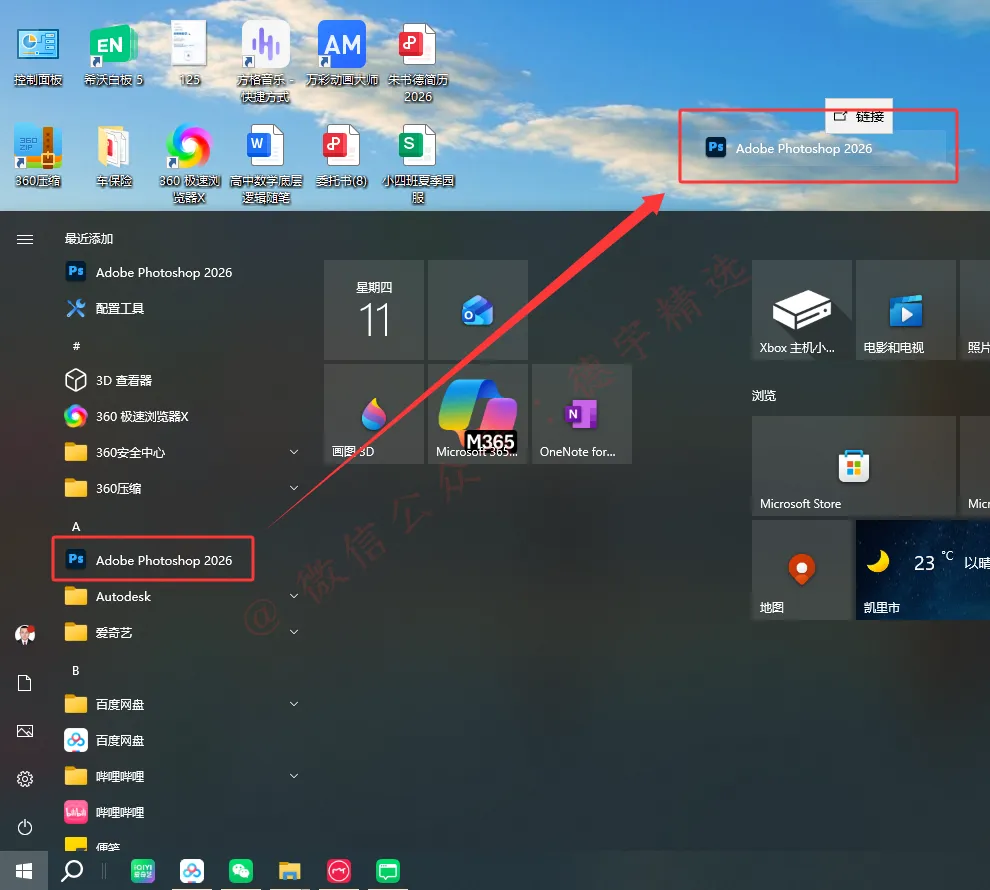Screen dimensions: 990x890
Task: Open the 控制面板 desktop icon
Action: point(38,56)
